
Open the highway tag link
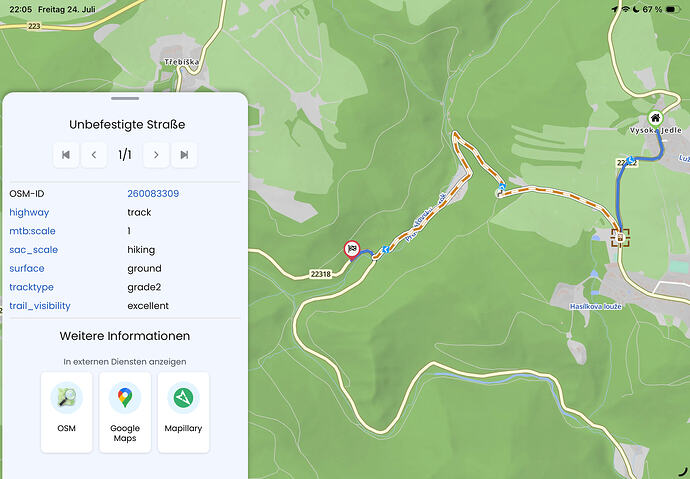(29, 212)
